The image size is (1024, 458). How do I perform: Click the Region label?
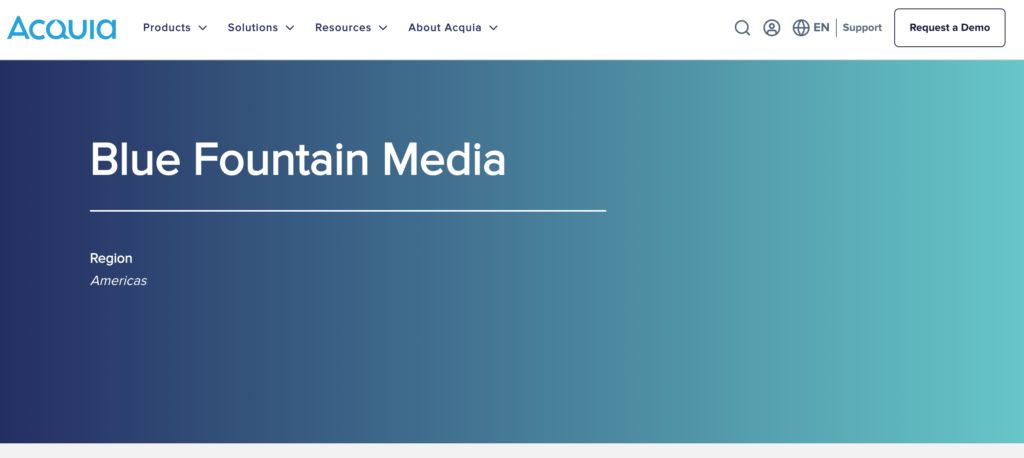[x=111, y=258]
